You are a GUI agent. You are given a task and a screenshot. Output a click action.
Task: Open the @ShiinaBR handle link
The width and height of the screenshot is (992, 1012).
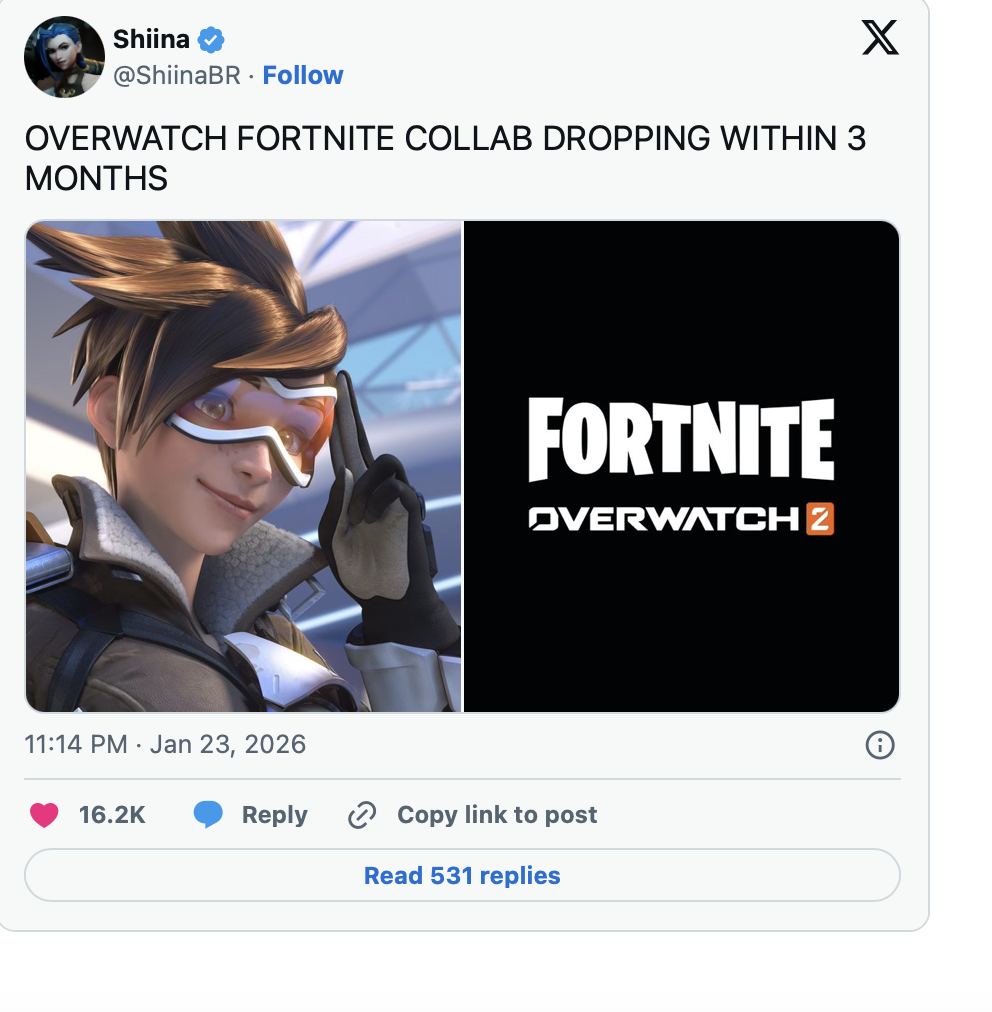[177, 76]
